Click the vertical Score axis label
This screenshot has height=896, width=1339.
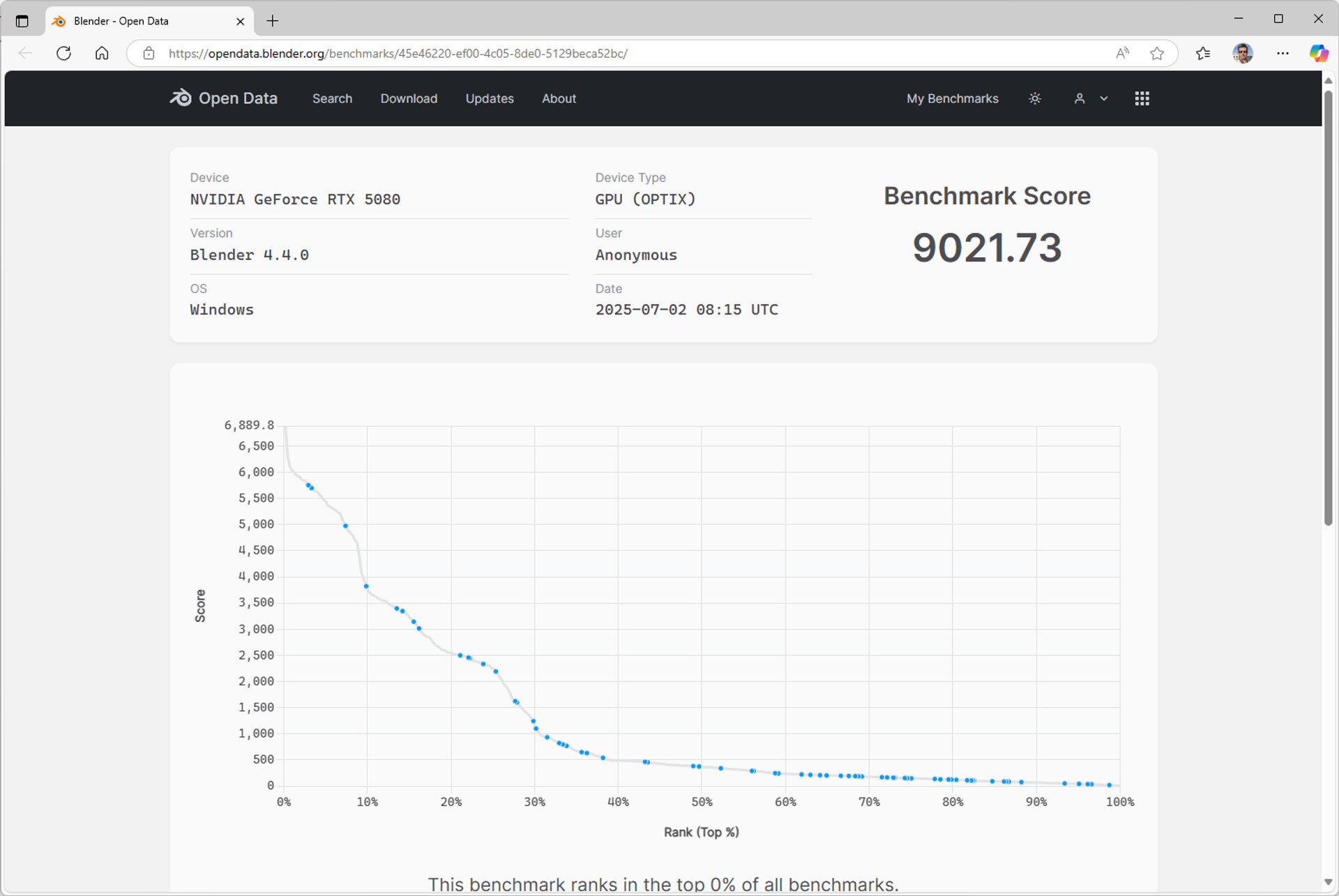[200, 605]
